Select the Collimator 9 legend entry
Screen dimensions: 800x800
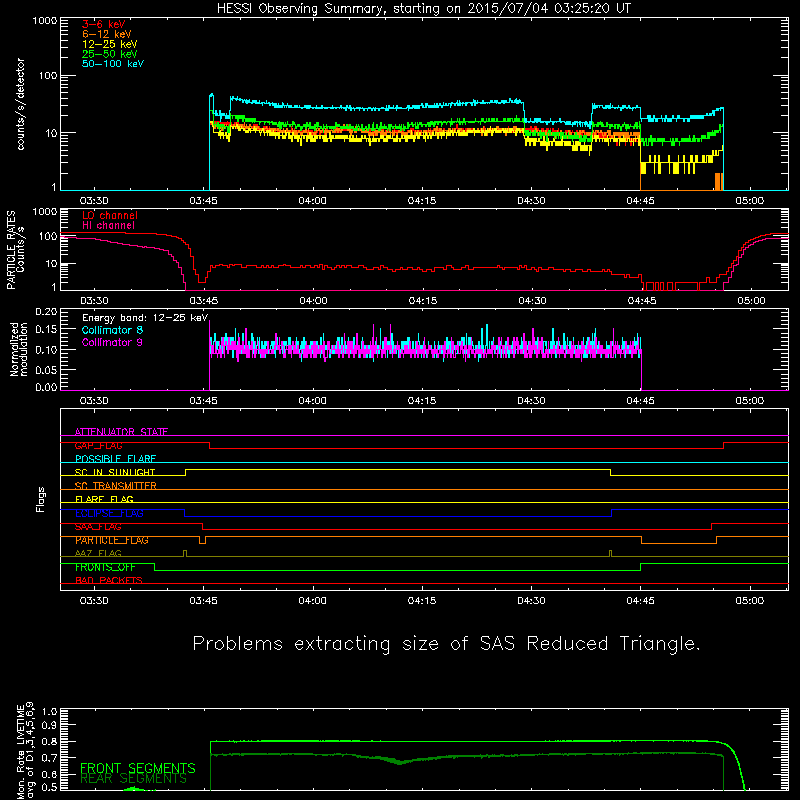click(x=112, y=342)
